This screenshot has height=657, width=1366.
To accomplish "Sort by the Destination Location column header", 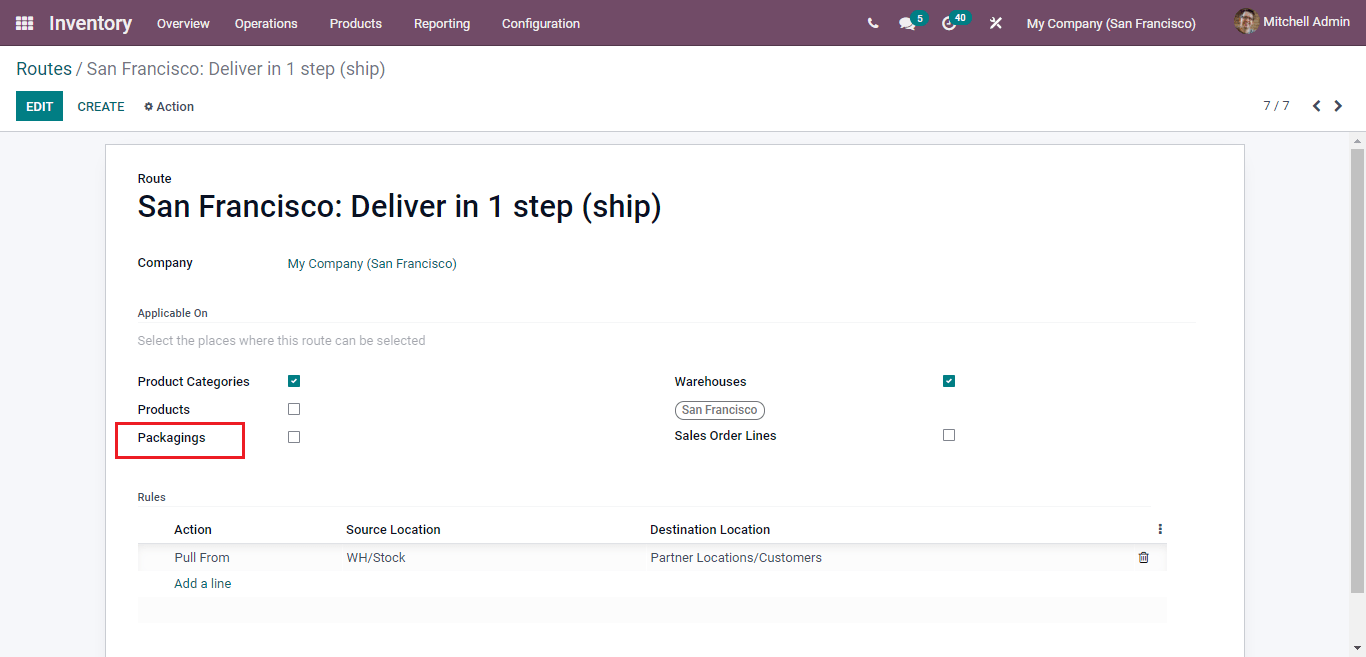I will 710,530.
